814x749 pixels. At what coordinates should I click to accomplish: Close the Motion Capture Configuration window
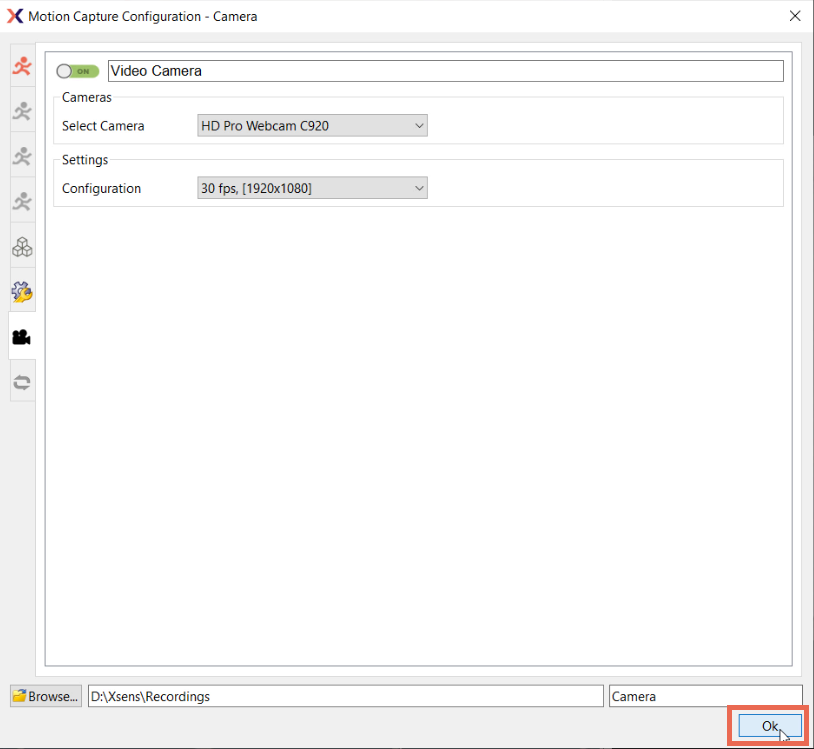tap(795, 16)
